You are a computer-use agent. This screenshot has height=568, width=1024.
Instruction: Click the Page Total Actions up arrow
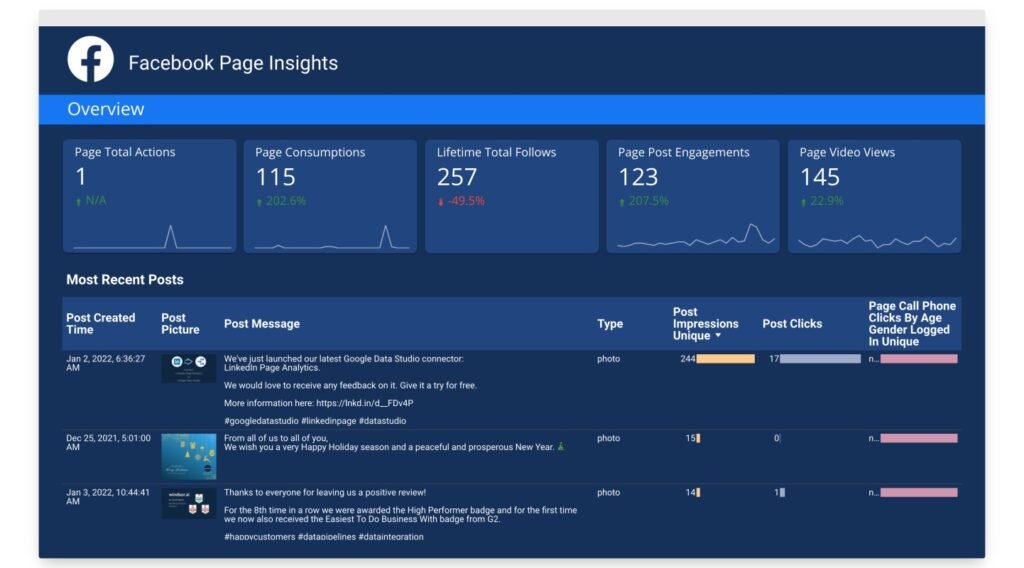(x=78, y=201)
